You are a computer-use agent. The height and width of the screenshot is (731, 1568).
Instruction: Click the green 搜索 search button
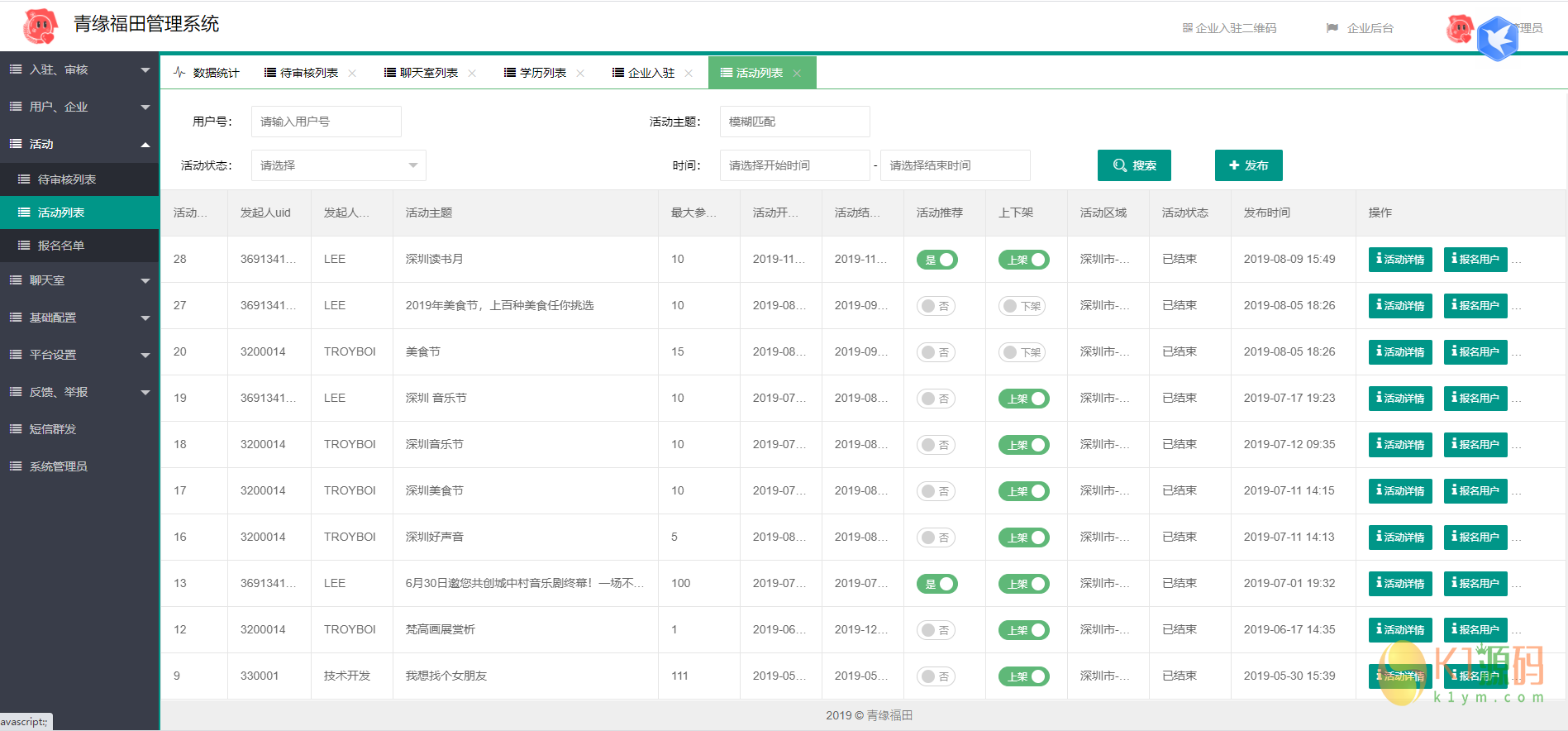click(x=1133, y=165)
